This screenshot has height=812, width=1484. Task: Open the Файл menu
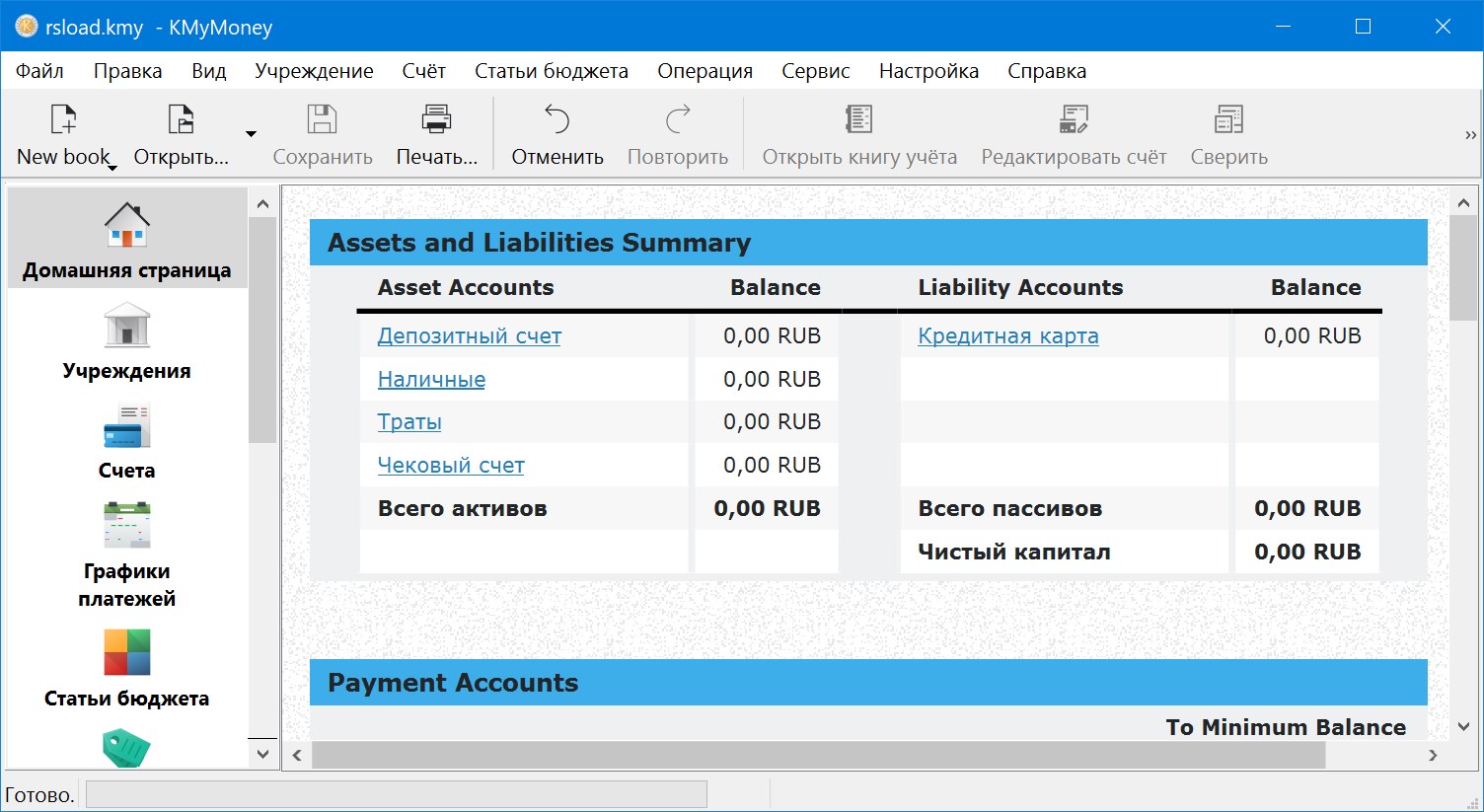point(39,71)
